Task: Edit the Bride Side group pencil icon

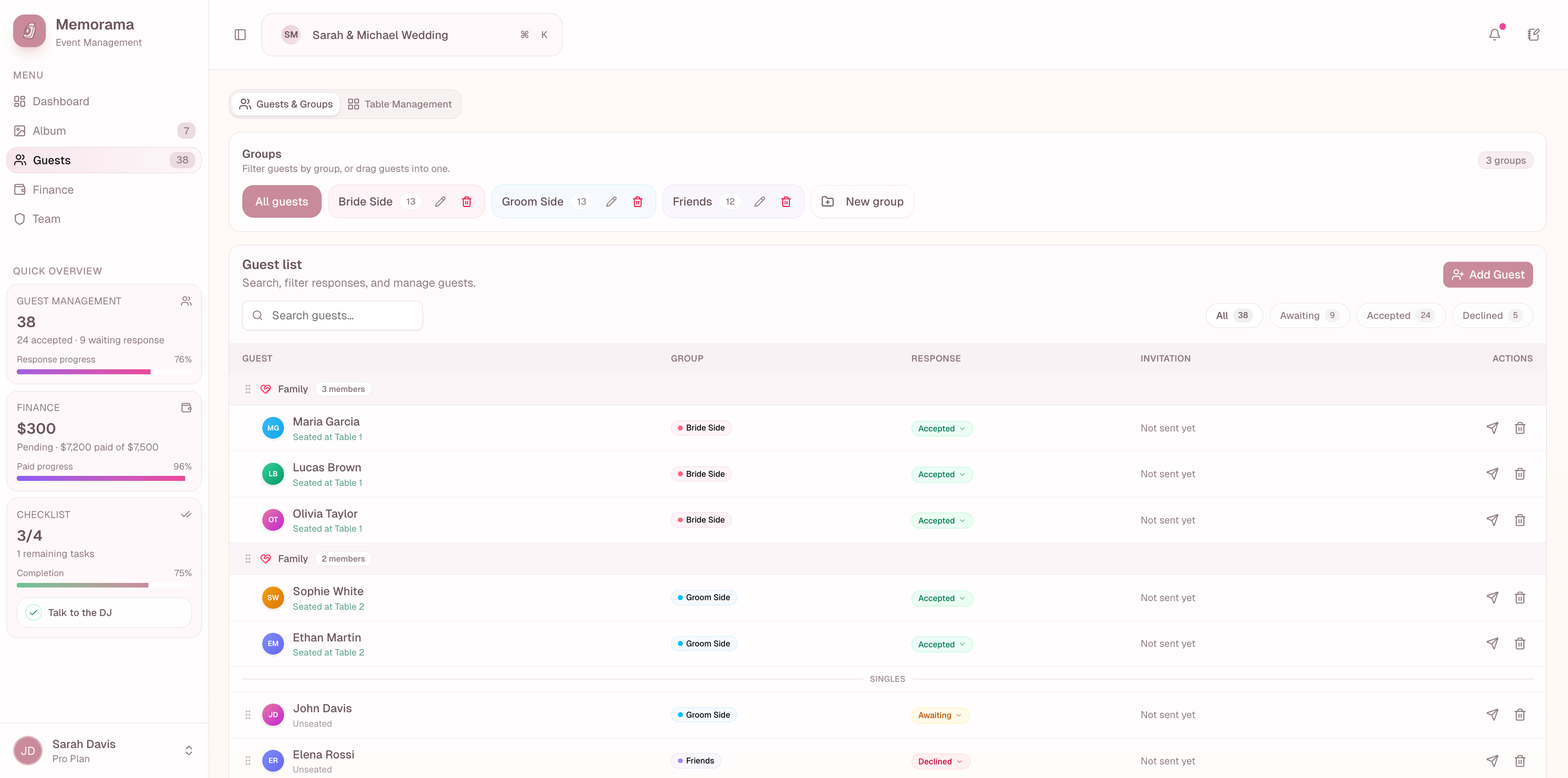Action: [x=440, y=201]
